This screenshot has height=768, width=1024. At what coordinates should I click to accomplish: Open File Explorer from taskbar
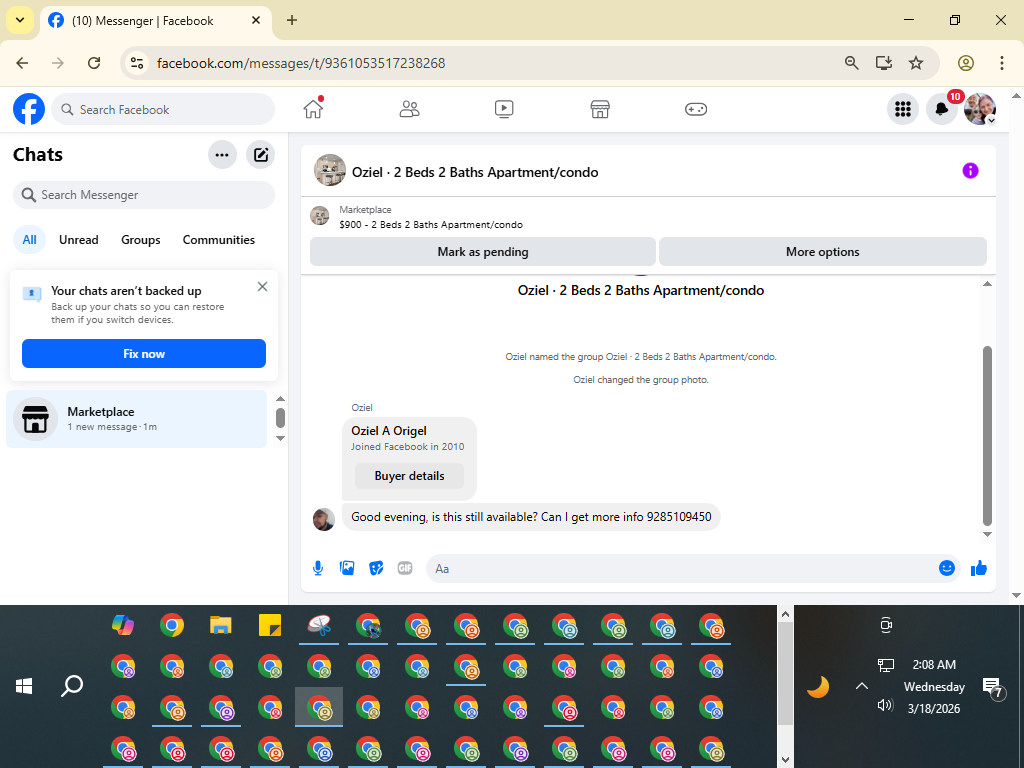[221, 625]
